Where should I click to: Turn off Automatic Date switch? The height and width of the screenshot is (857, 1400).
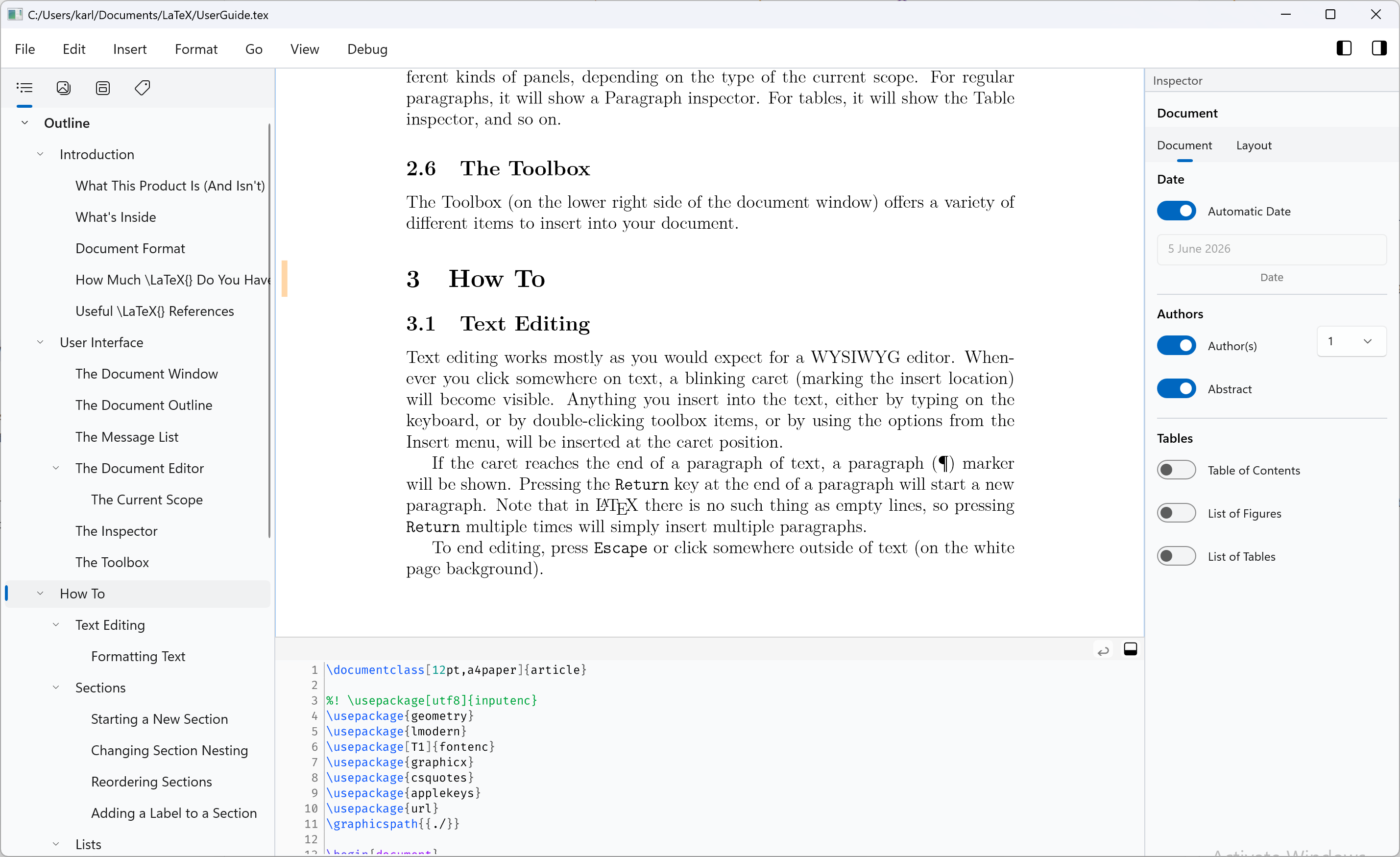click(1176, 211)
